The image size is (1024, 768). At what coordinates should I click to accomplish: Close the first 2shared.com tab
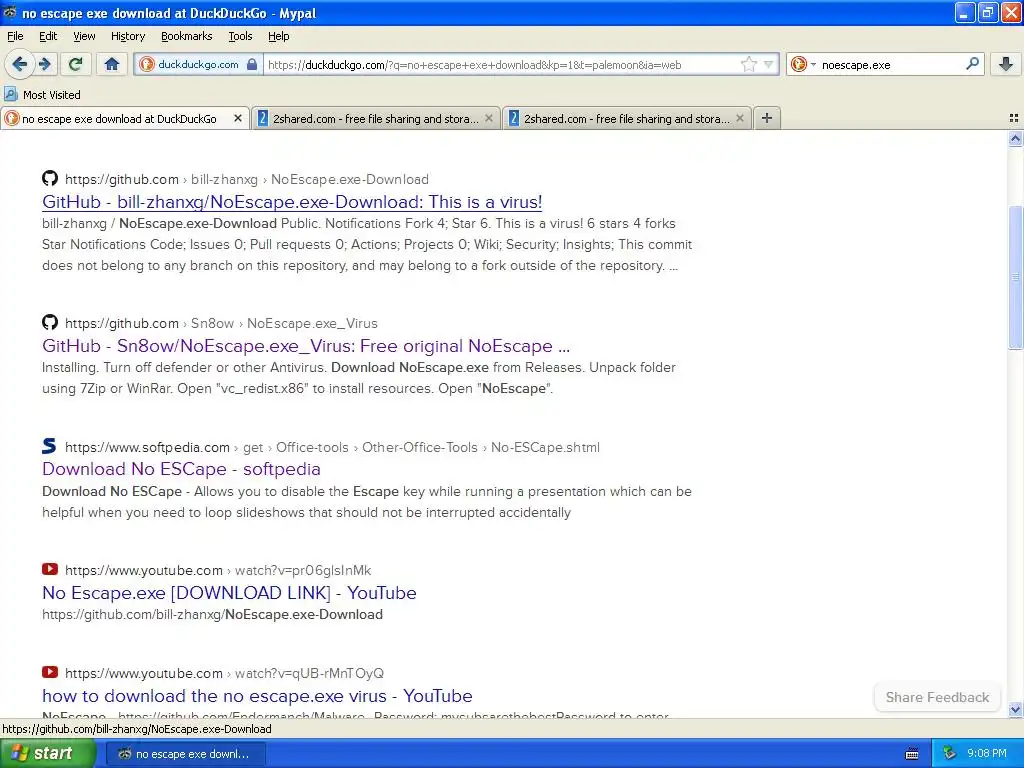coord(488,118)
